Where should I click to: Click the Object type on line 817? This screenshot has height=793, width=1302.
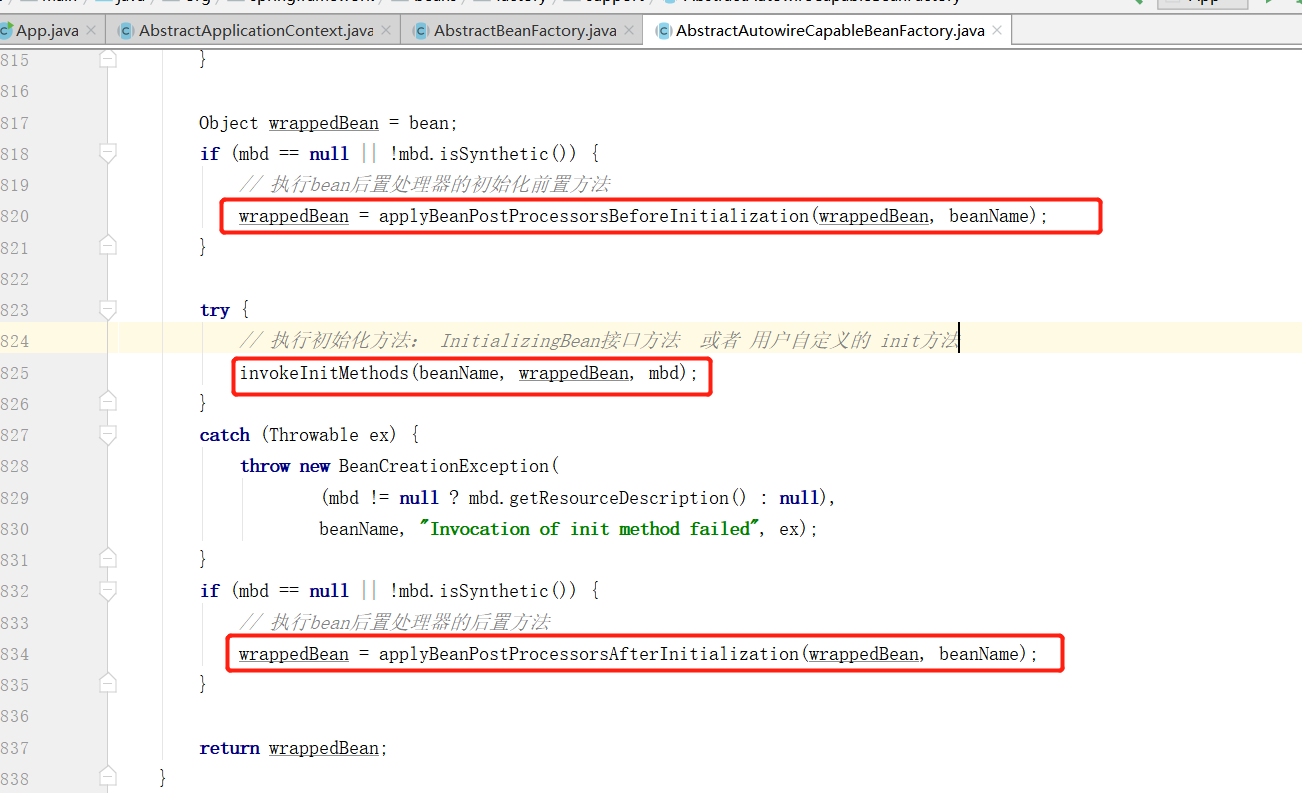pyautogui.click(x=229, y=123)
